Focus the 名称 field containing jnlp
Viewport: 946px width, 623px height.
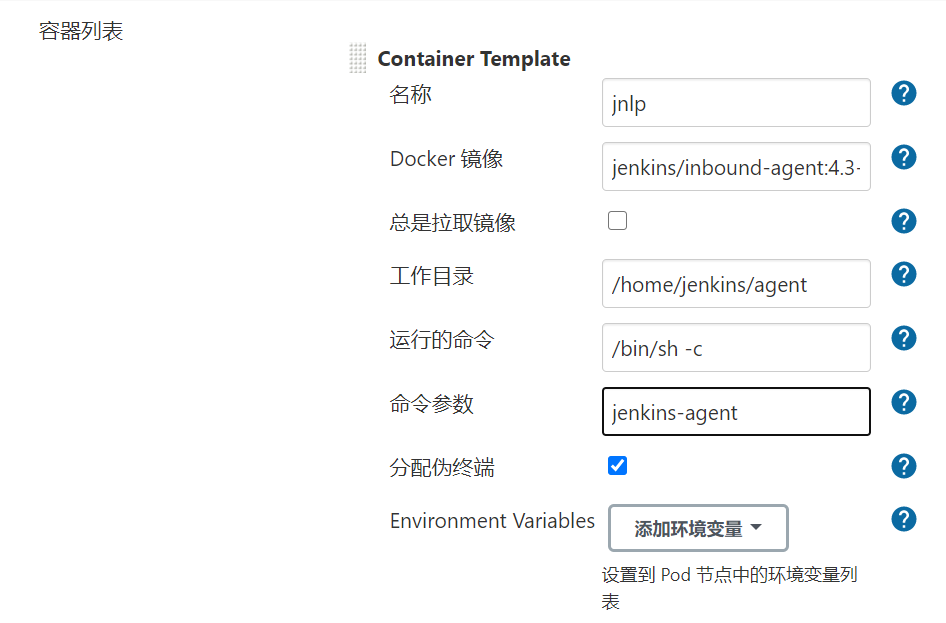736,103
